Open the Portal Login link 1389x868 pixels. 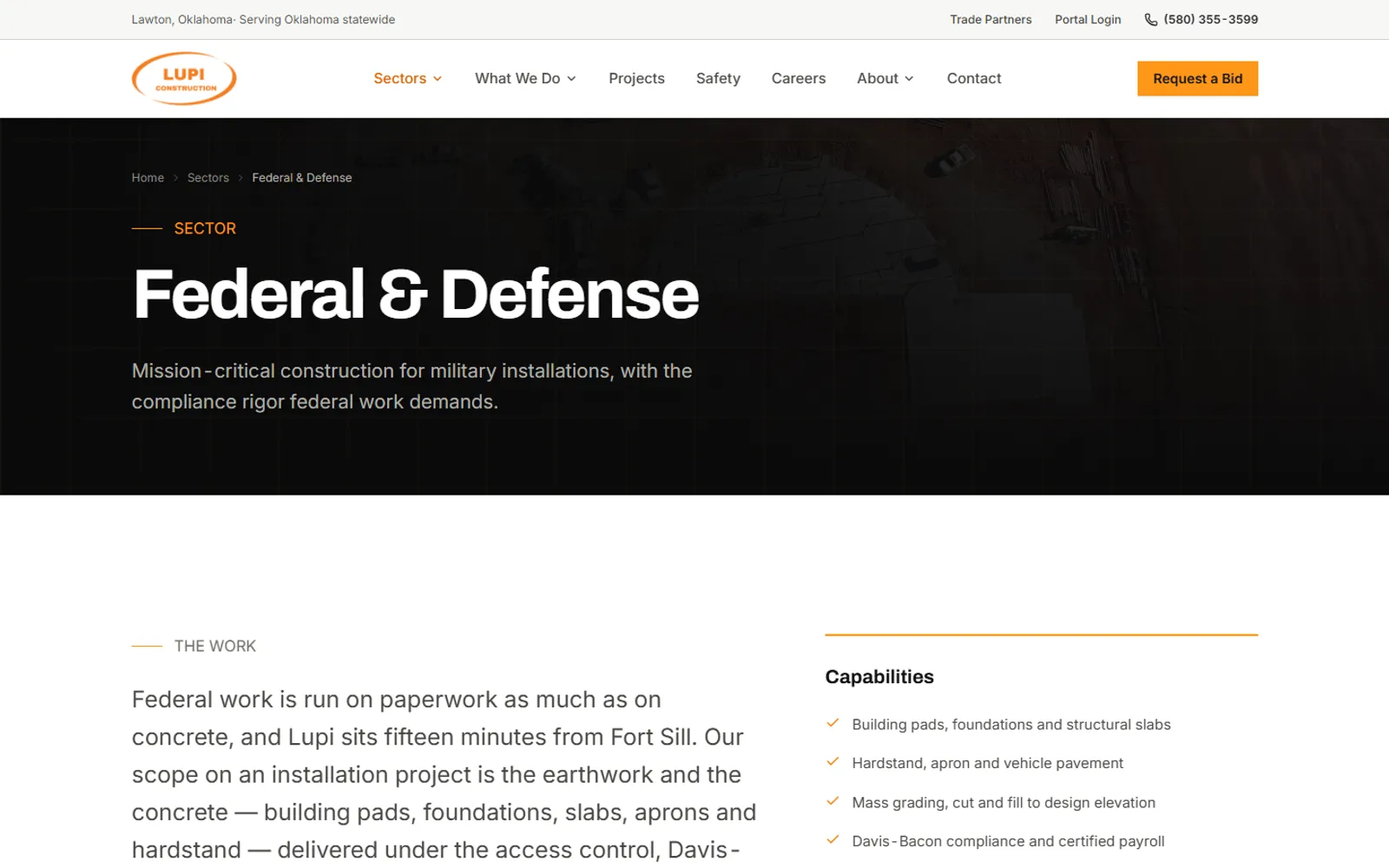point(1088,19)
